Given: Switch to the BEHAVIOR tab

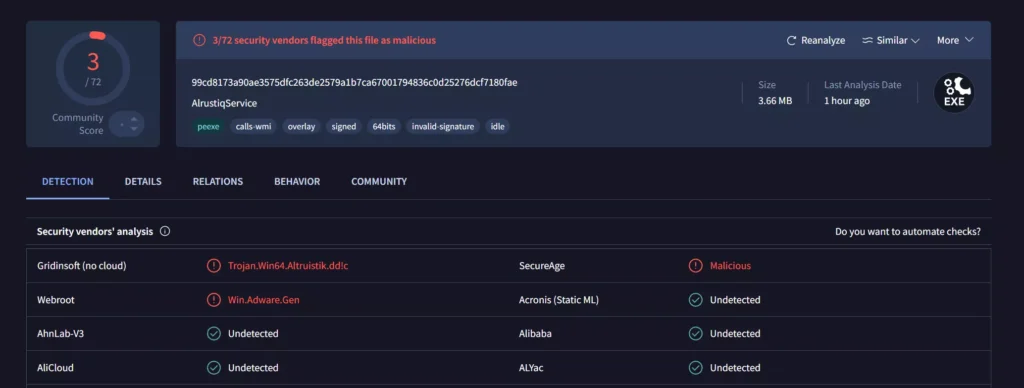Looking at the screenshot, I should 297,182.
